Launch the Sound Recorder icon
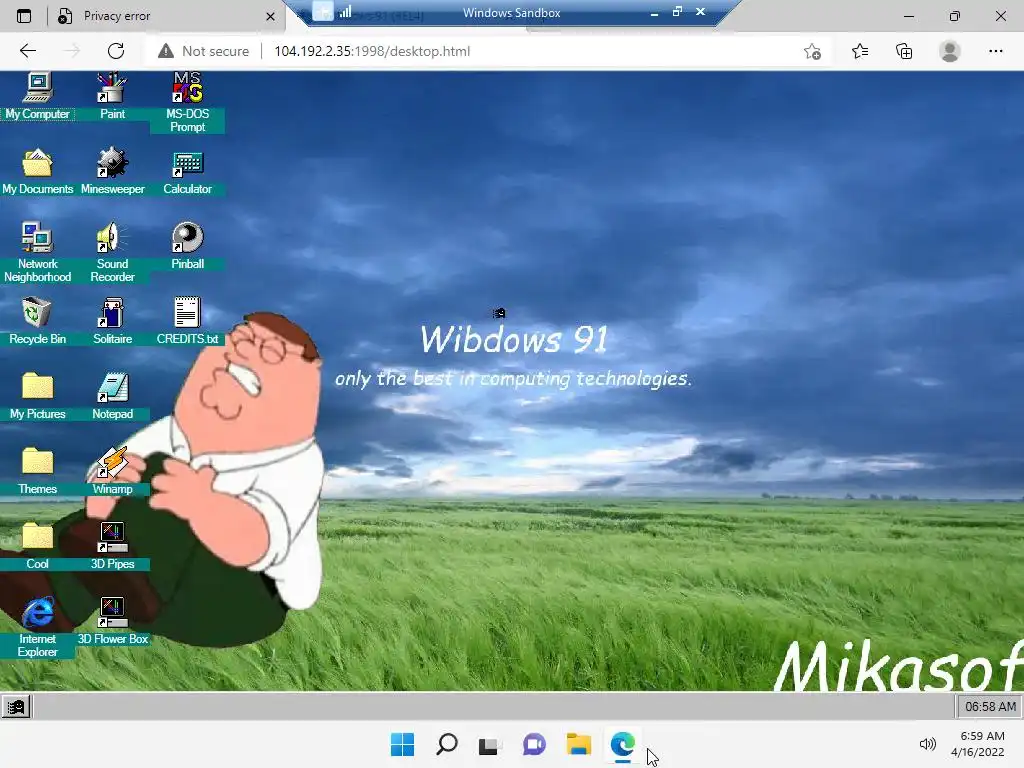The width and height of the screenshot is (1024, 768). 112,252
